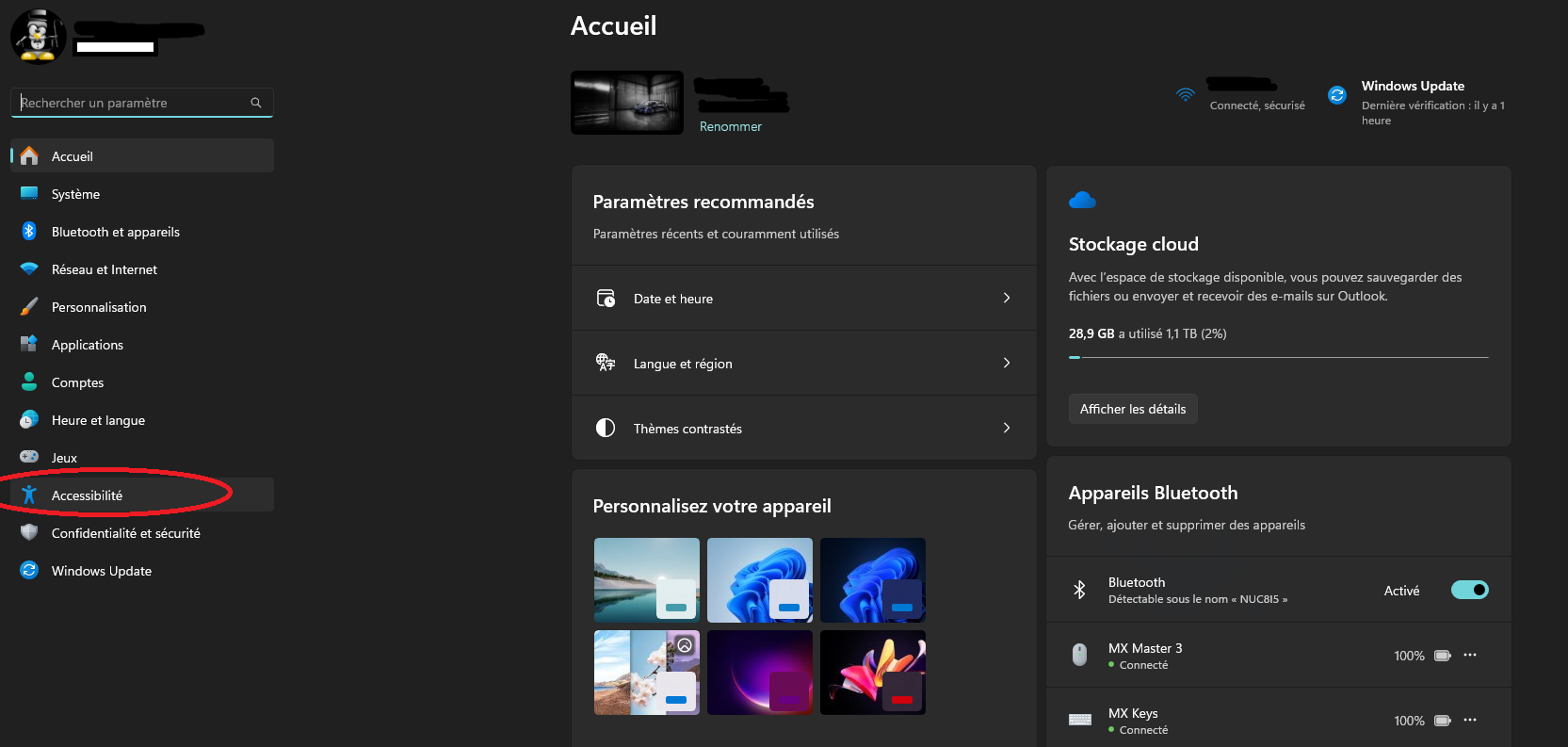Open Thèmes contrastés via its chevron
This screenshot has height=747, width=1568.
coord(1006,429)
